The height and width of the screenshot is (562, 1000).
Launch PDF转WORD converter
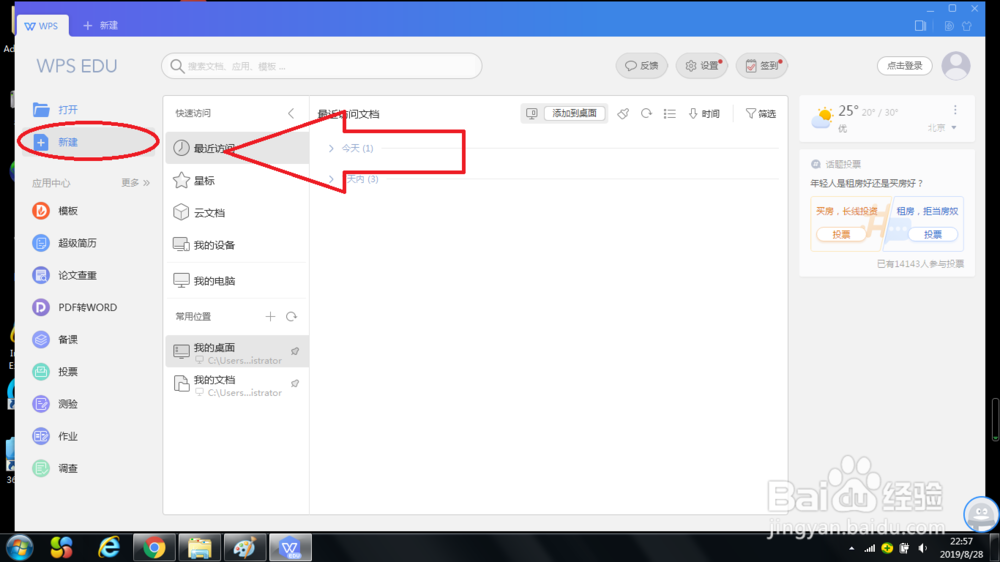(x=75, y=307)
